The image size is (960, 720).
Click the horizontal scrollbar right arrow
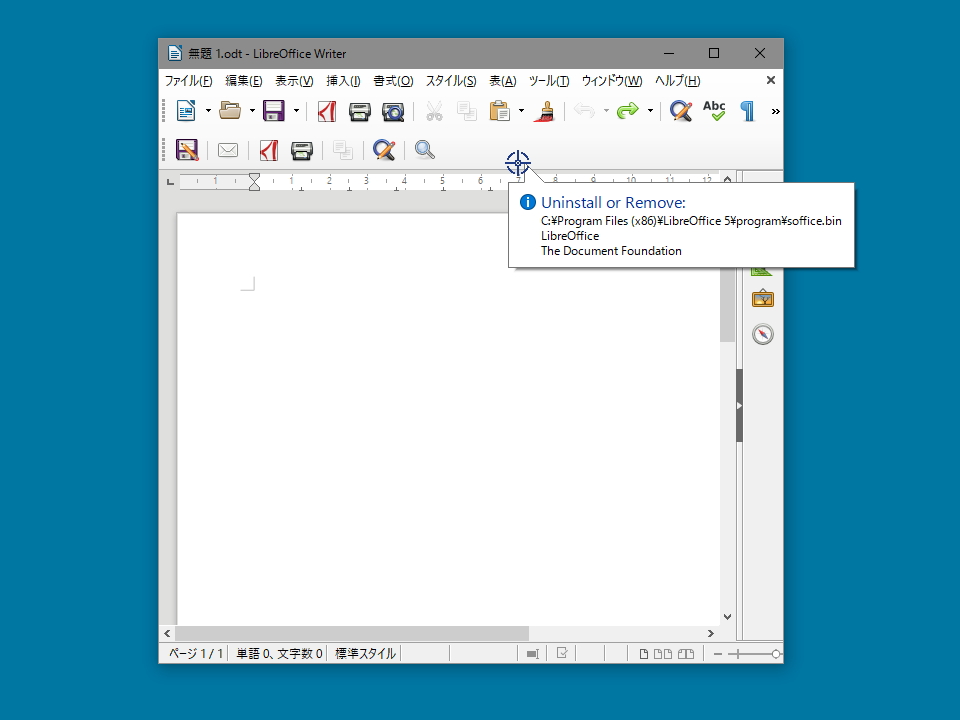(x=711, y=633)
